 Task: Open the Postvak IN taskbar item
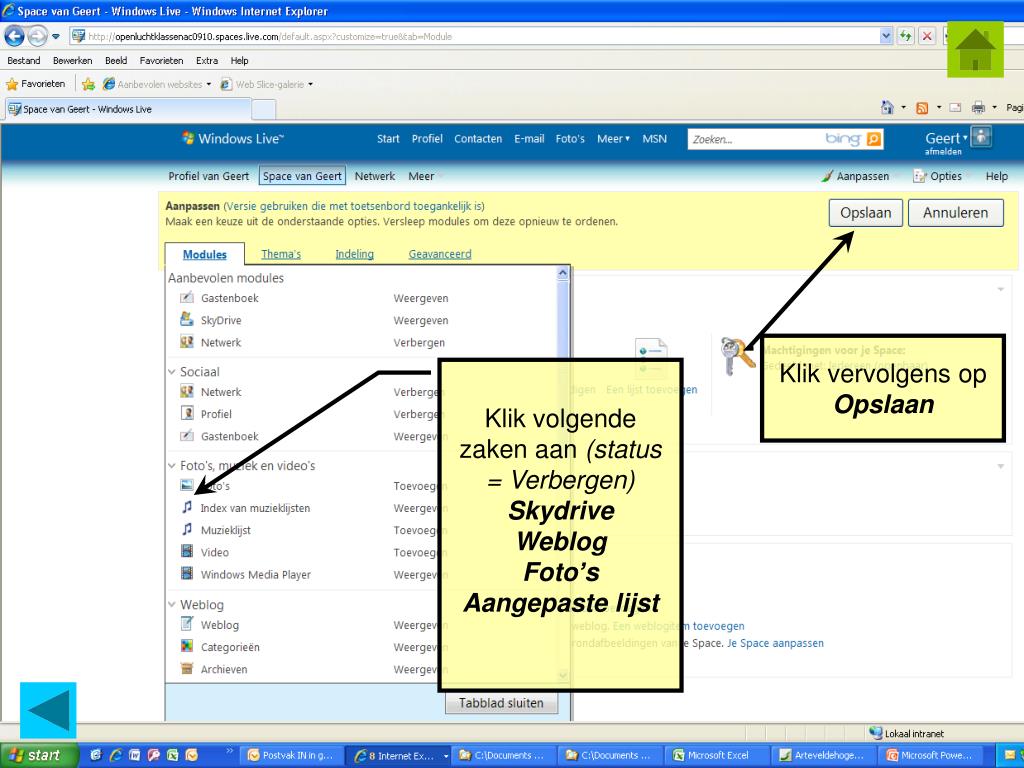click(292, 755)
